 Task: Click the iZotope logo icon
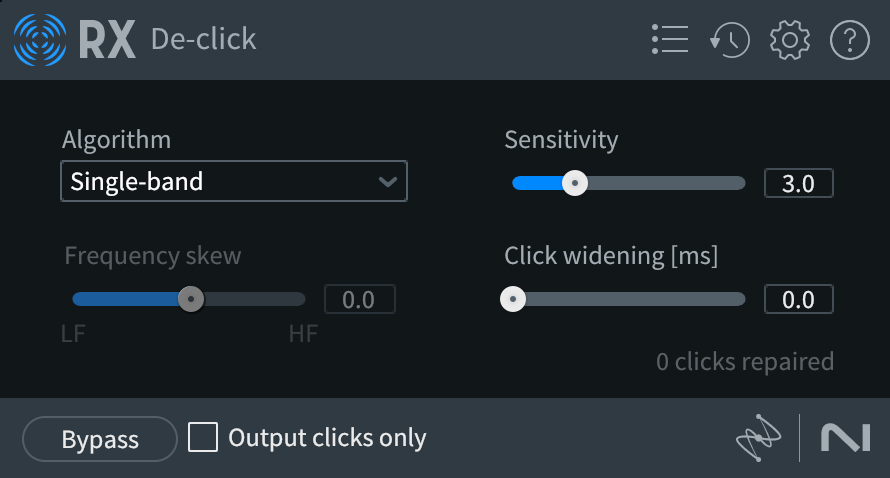tap(757, 438)
